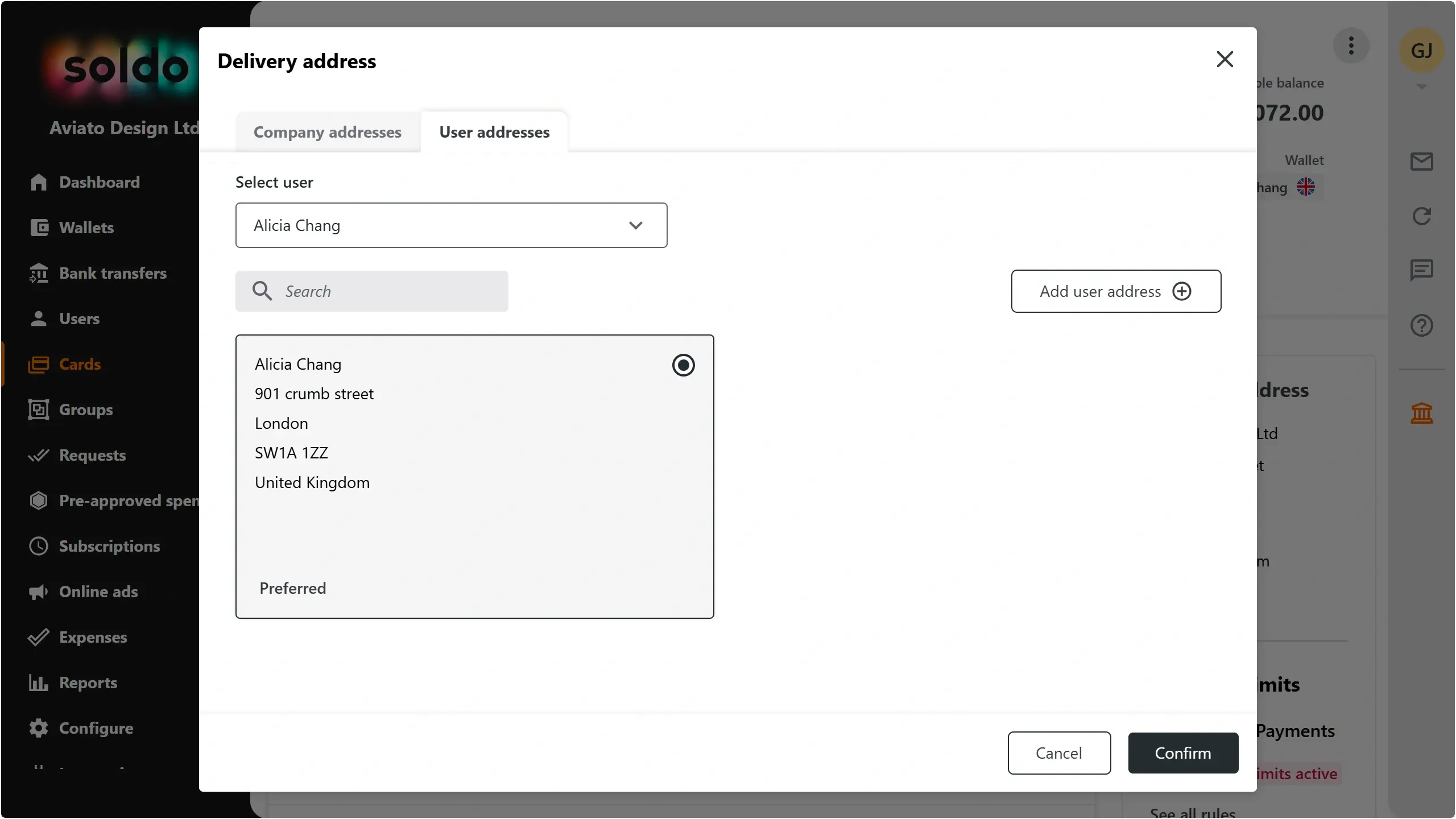1456x819 pixels.
Task: Click the plus icon in Add user address
Action: [x=1182, y=291]
